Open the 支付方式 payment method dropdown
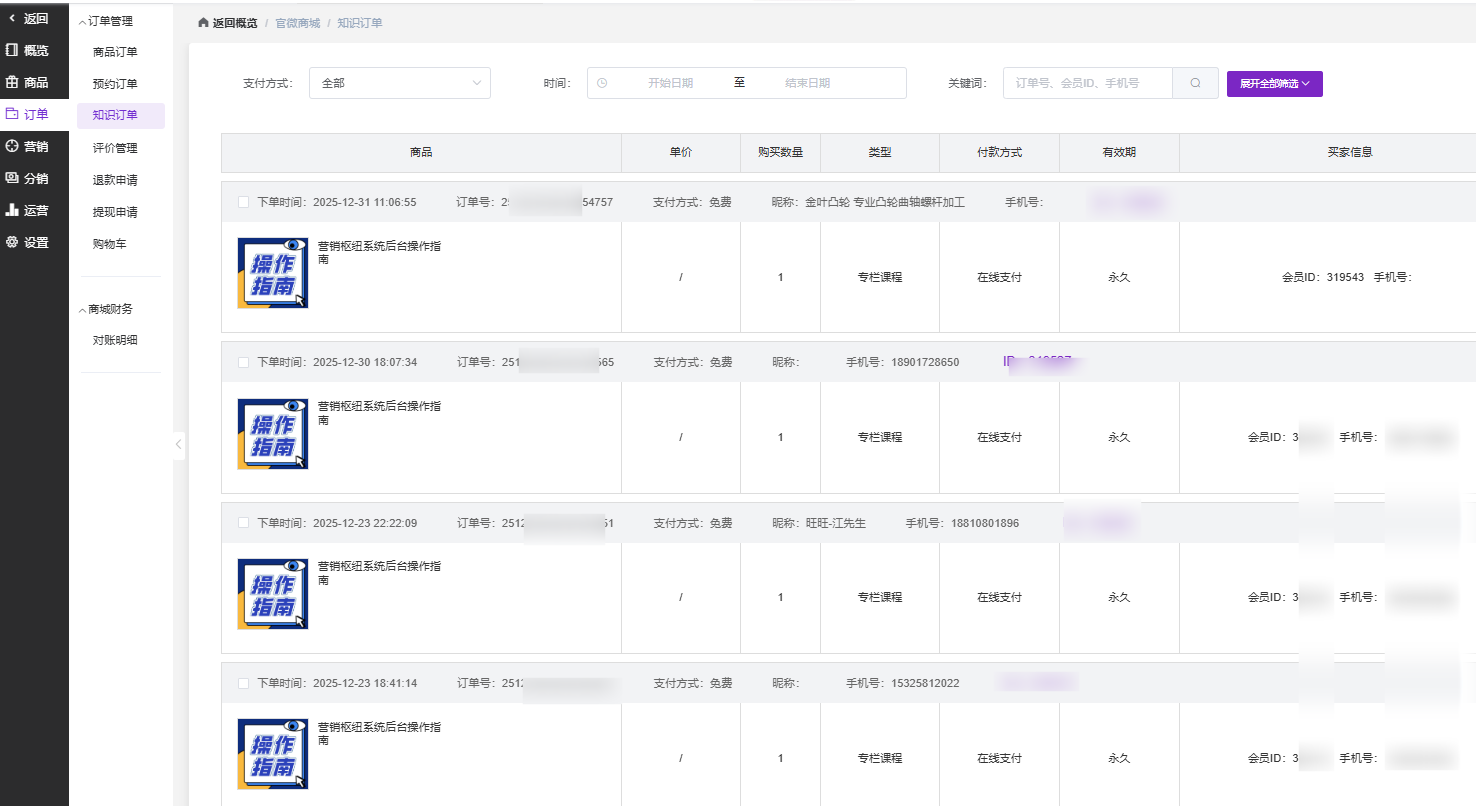 (x=399, y=83)
